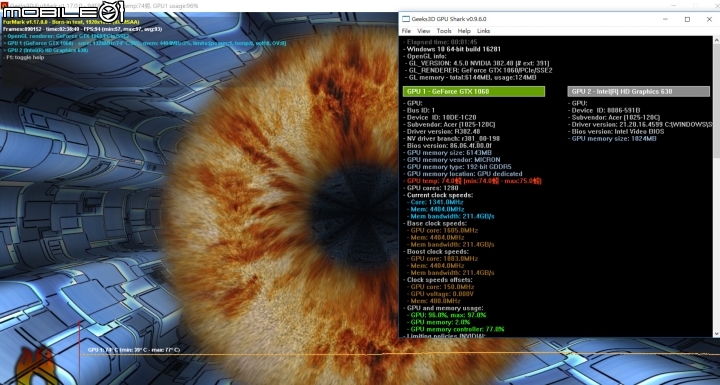The image size is (720, 385).
Task: Click the GPU Shark scrollbar down arrow
Action: pos(716,334)
